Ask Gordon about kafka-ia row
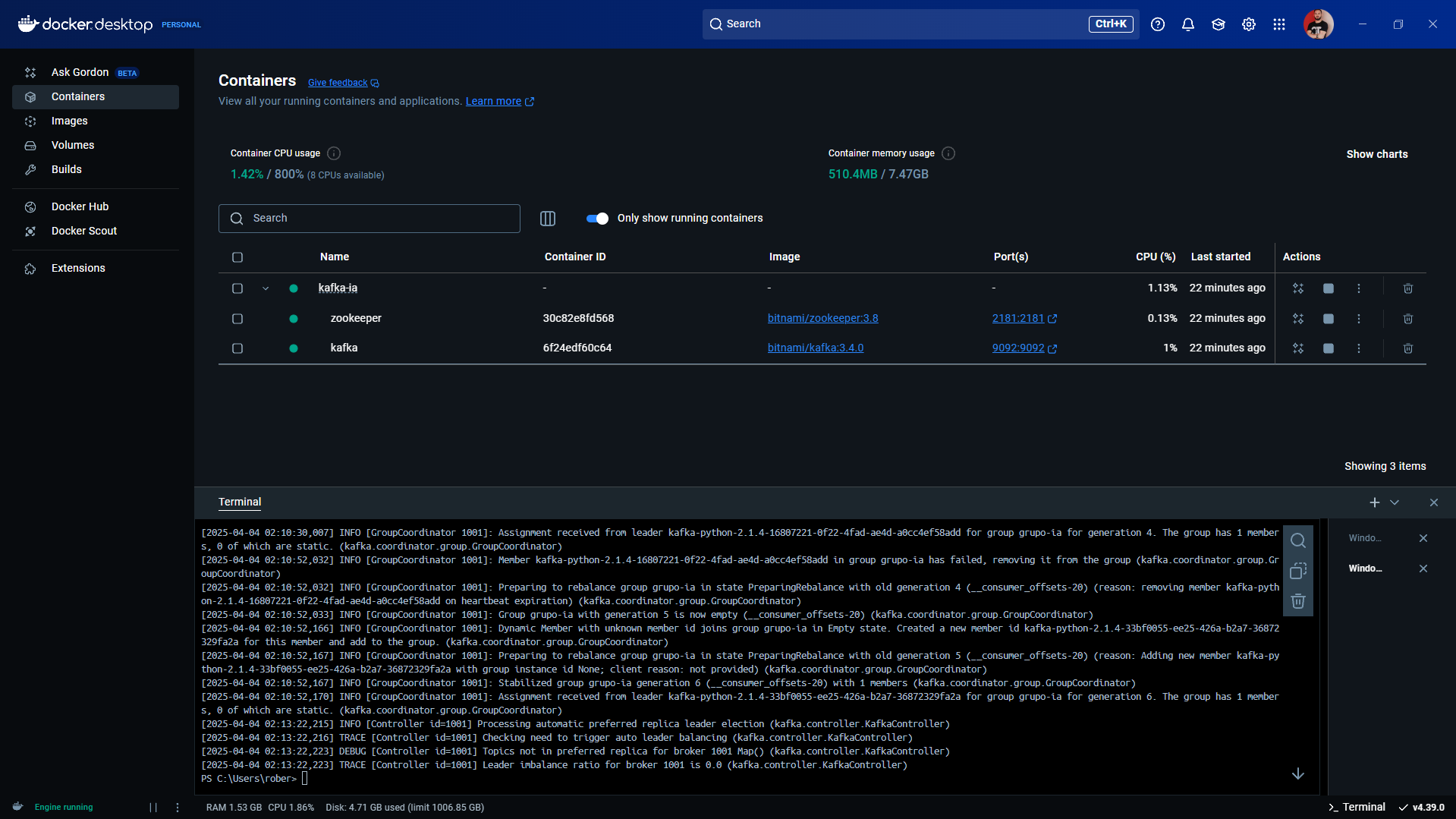 1298,288
